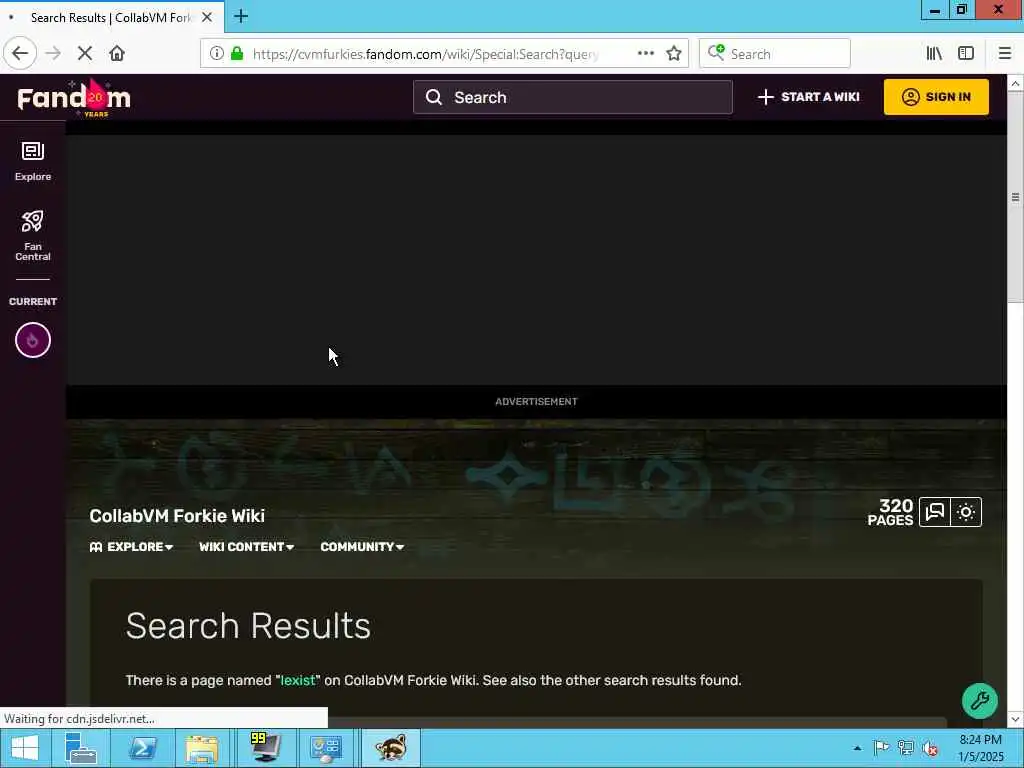Select the Search Results browser tab
Viewport: 1024px width, 768px height.
(x=111, y=17)
